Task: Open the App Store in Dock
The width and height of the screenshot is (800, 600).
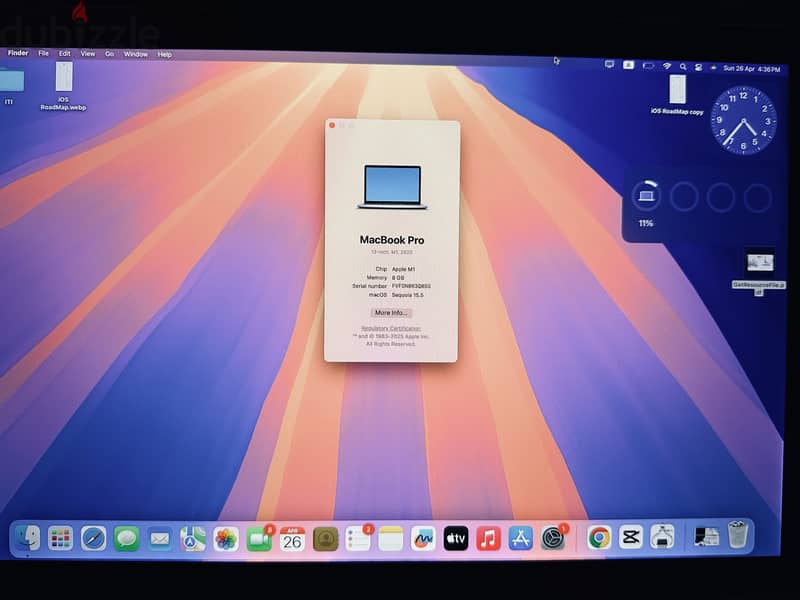Action: 520,538
